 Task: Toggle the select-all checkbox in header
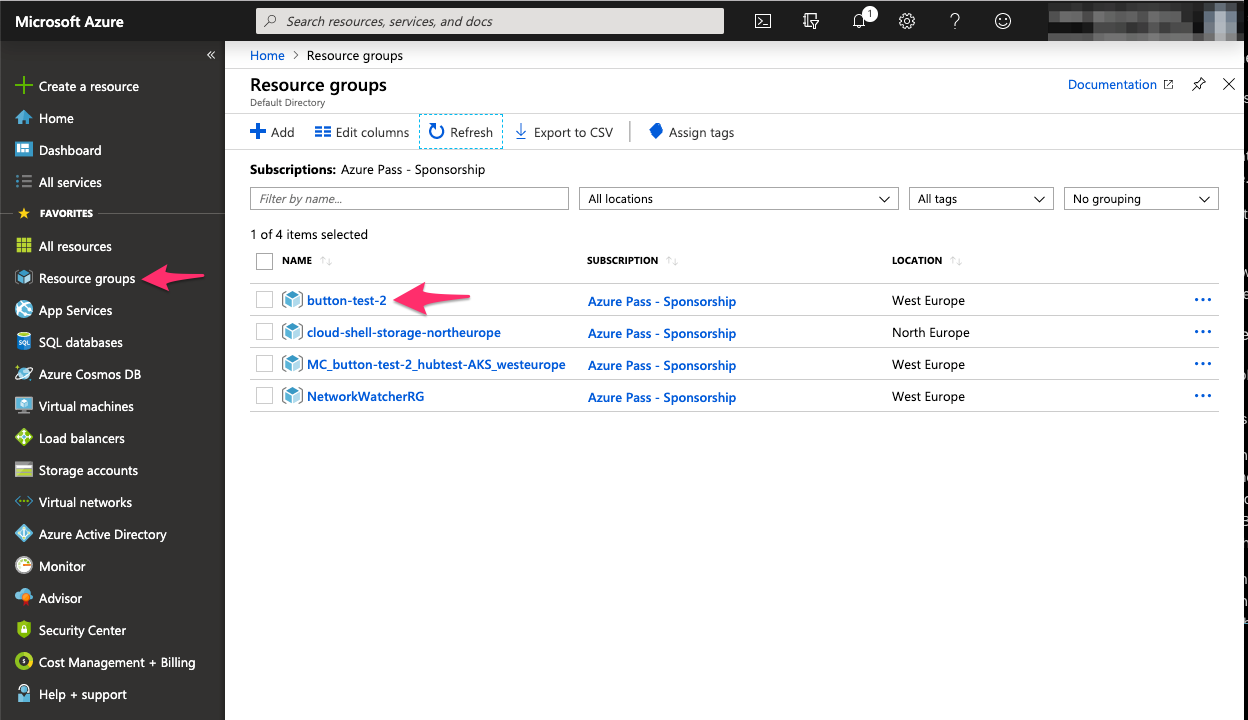coord(264,261)
